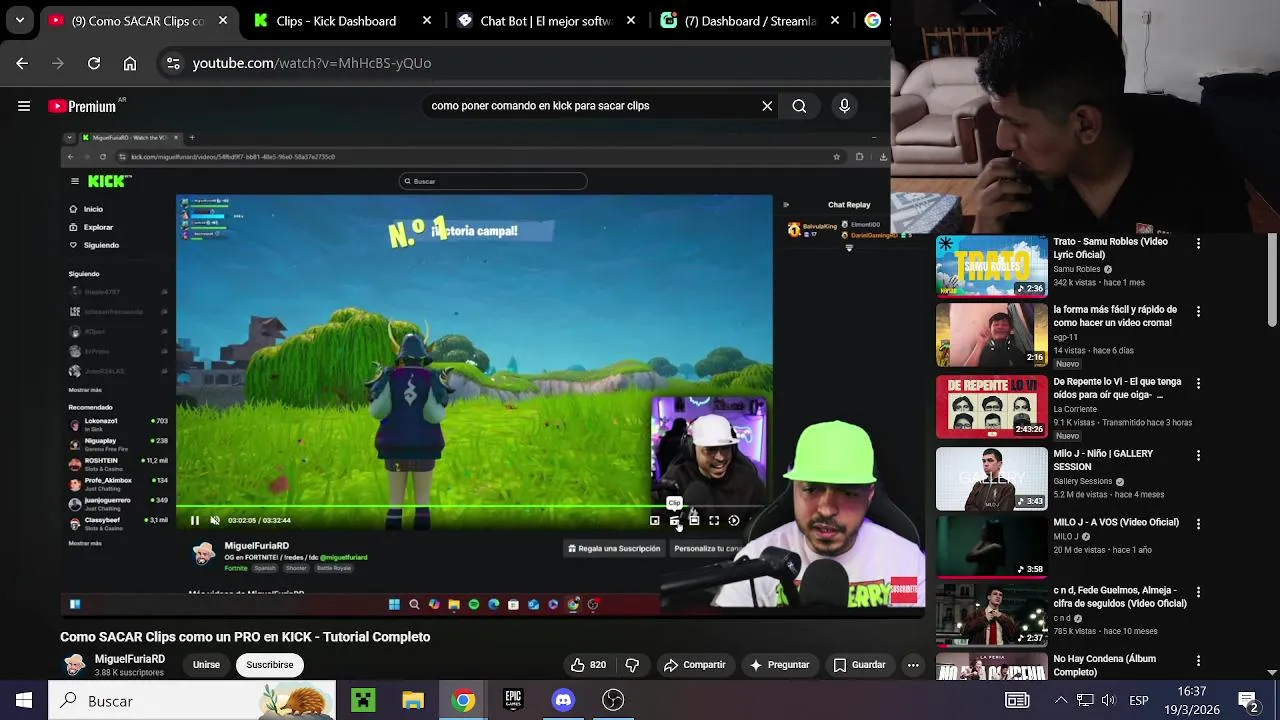The width and height of the screenshot is (1280, 720).
Task: Open MILO J - A VOS video title
Action: point(1116,522)
